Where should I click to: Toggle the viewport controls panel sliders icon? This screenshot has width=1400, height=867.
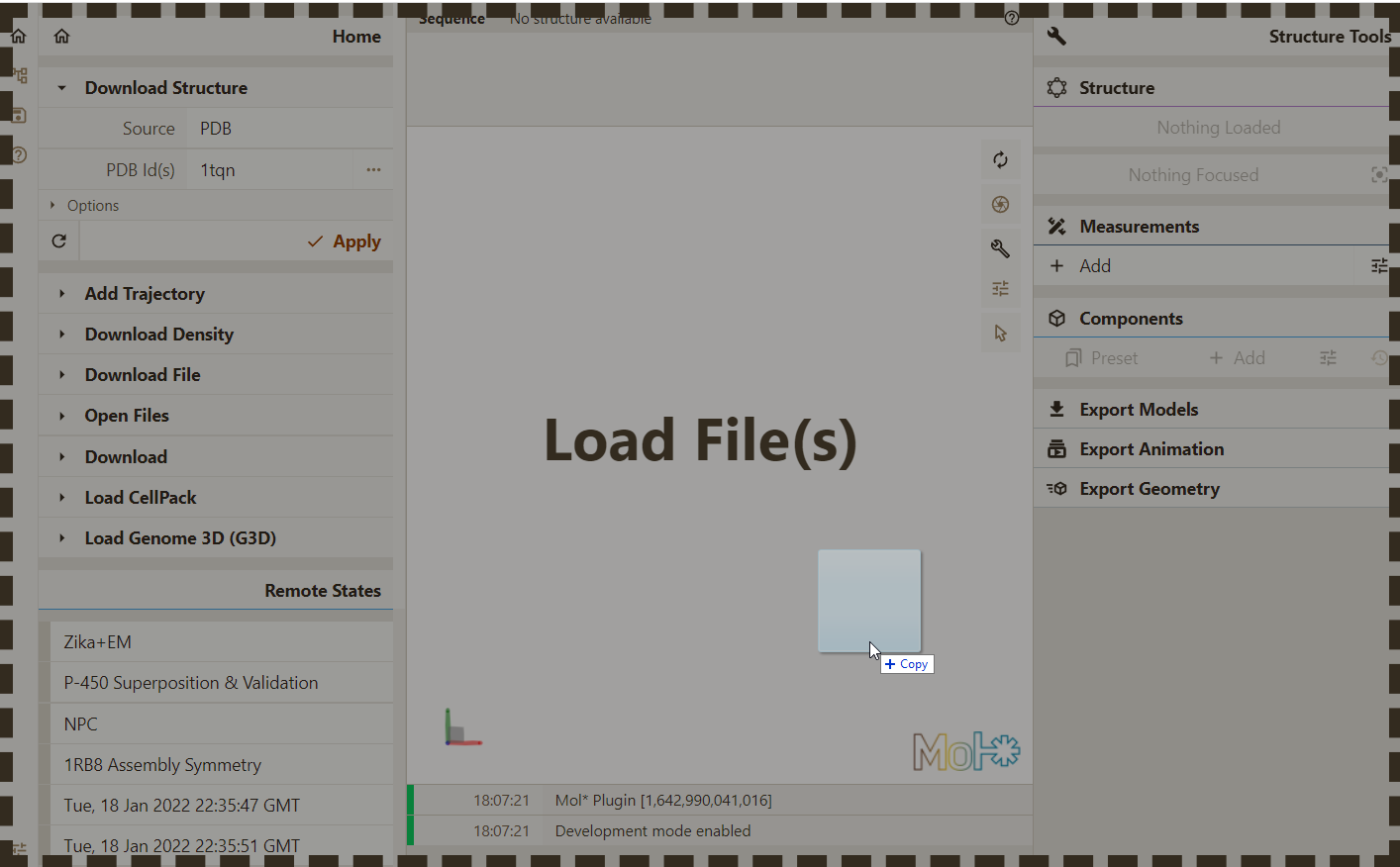point(1000,289)
